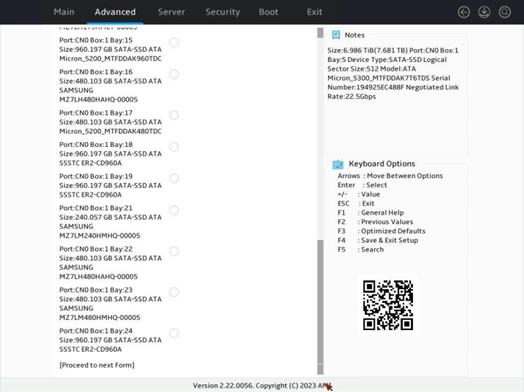This screenshot has height=392, width=524.
Task: Click 'Micron_5300_MTFDDAK7T6TDS Serial' note line
Action: pos(389,78)
